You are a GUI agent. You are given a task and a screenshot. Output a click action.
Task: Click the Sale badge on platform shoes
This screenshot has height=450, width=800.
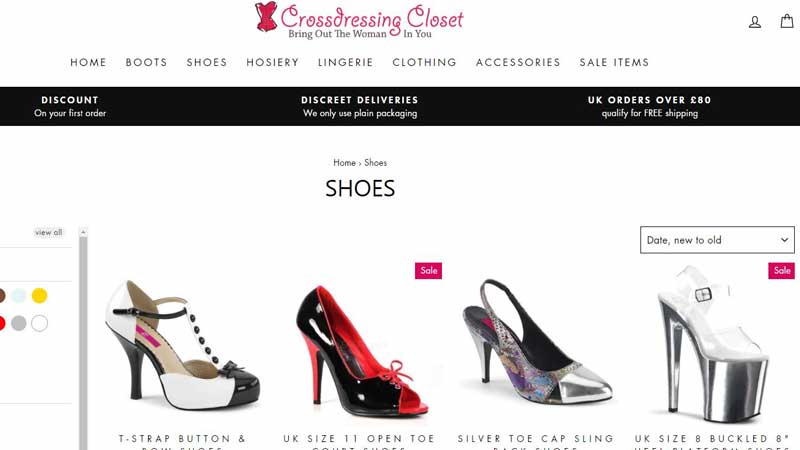pos(782,270)
